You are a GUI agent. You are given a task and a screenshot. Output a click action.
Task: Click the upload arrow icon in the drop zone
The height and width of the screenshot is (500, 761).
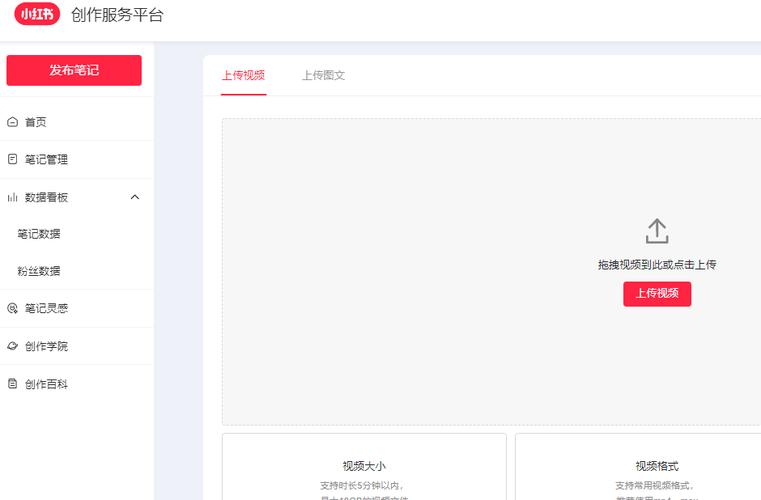click(656, 231)
